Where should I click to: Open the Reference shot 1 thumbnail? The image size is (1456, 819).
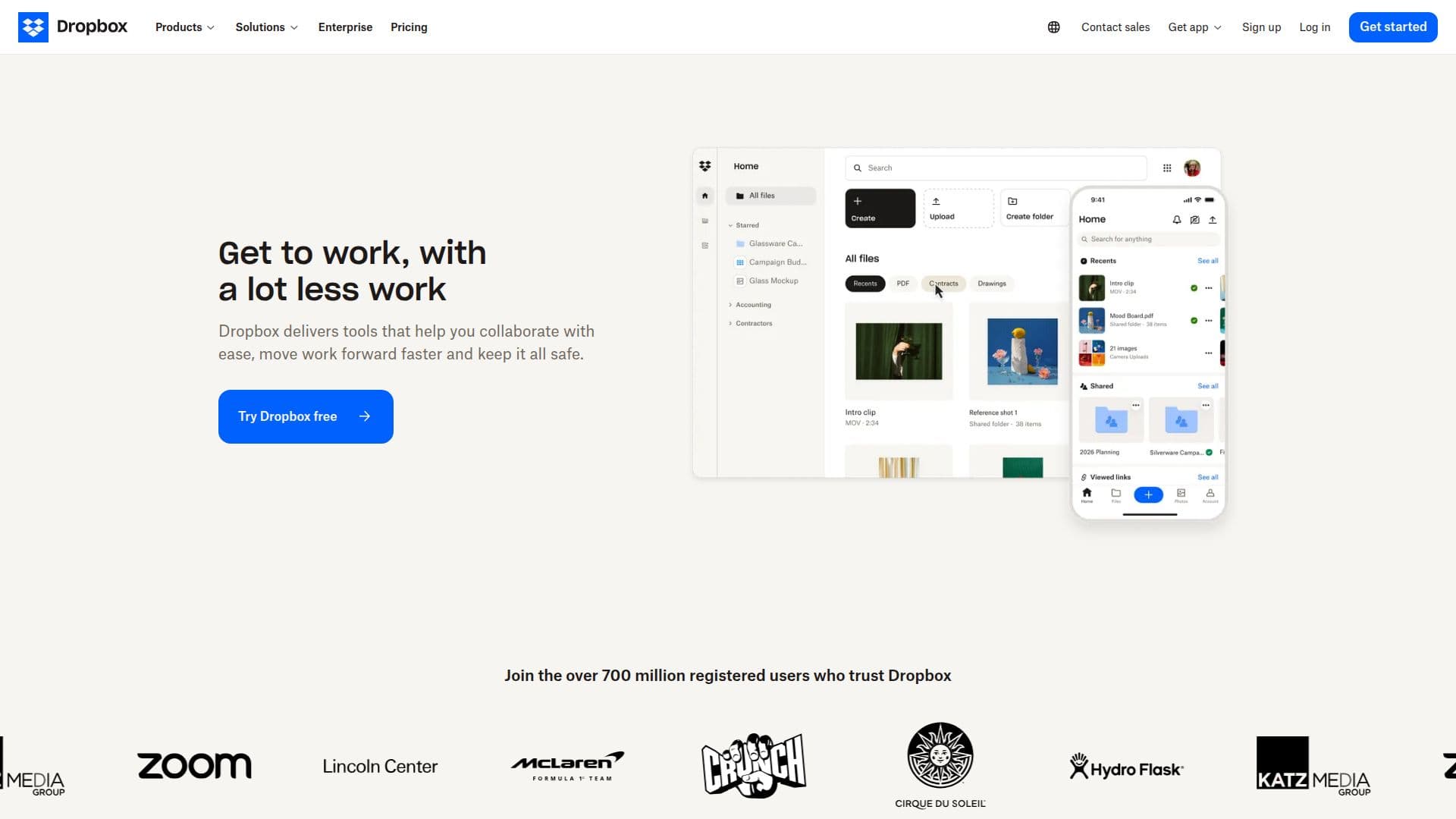pos(1021,351)
